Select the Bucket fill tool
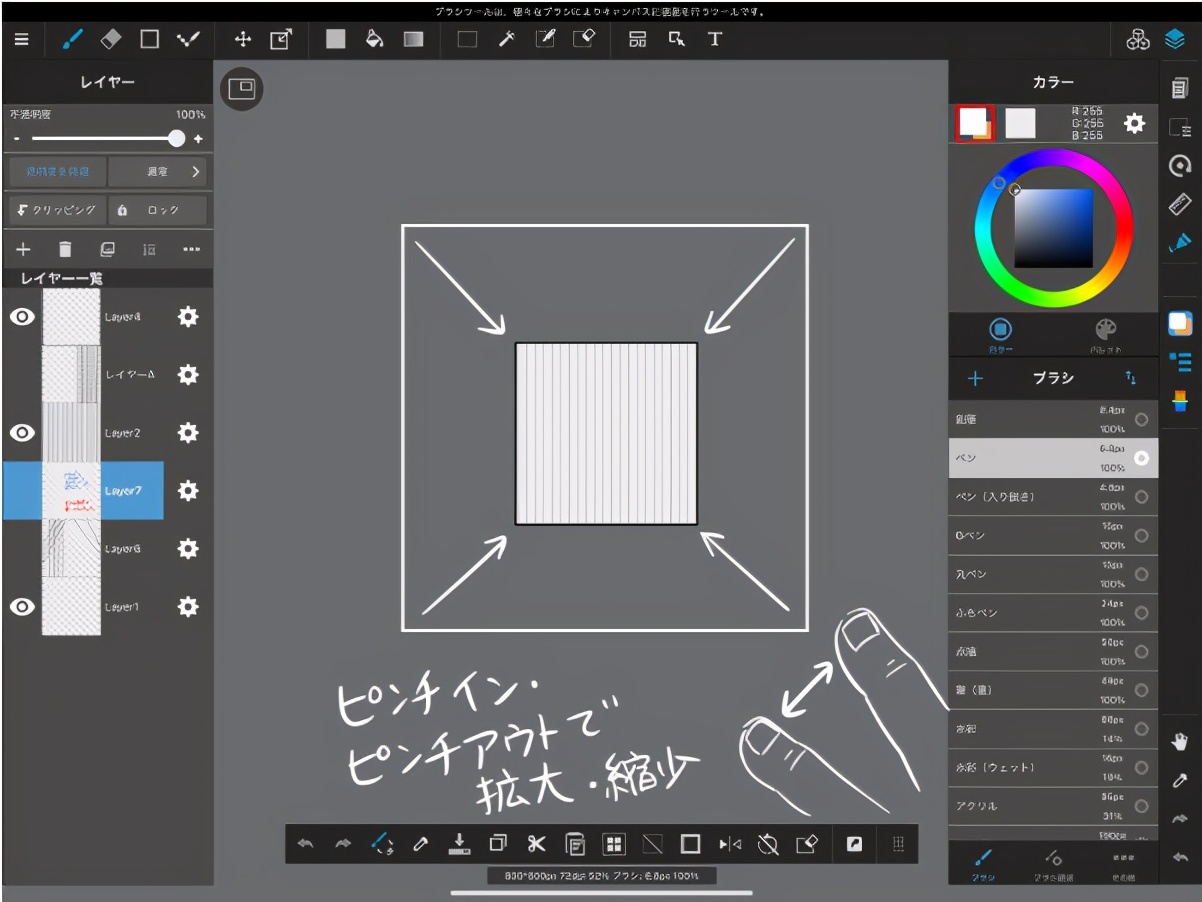 tap(374, 39)
